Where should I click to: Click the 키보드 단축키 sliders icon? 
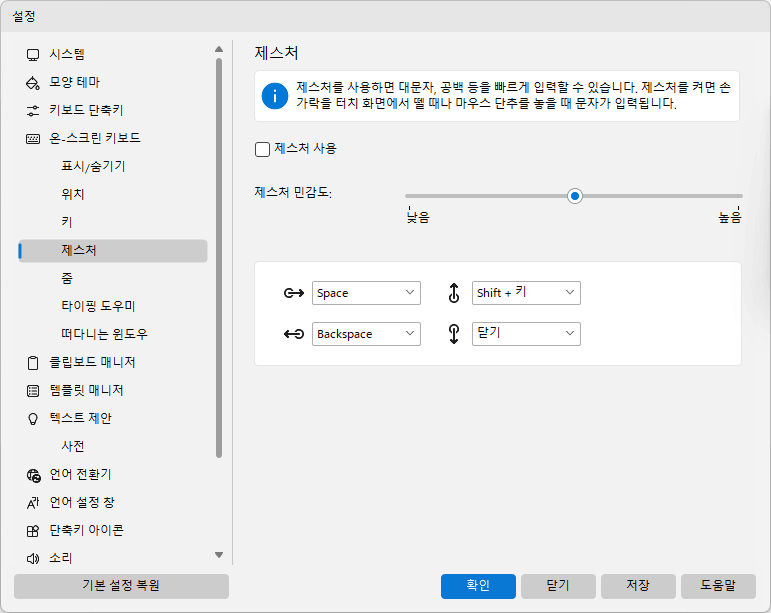click(x=33, y=111)
